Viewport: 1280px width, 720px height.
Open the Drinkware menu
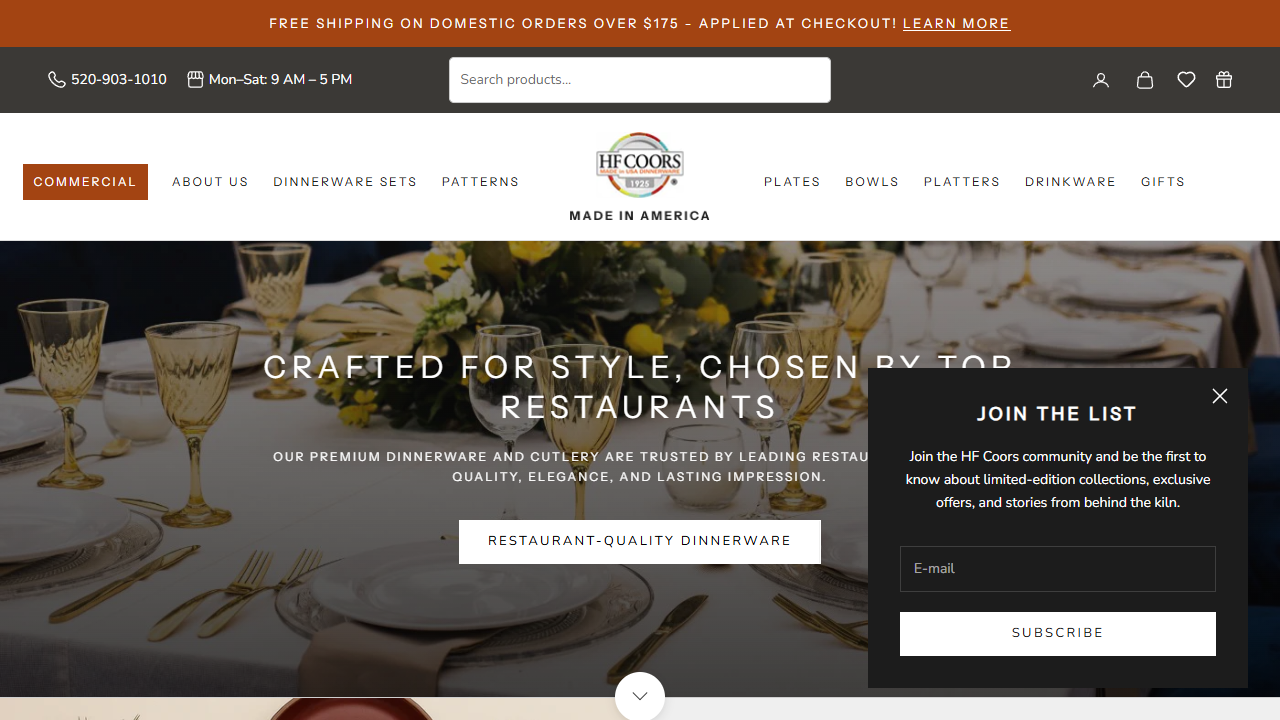tap(1070, 182)
